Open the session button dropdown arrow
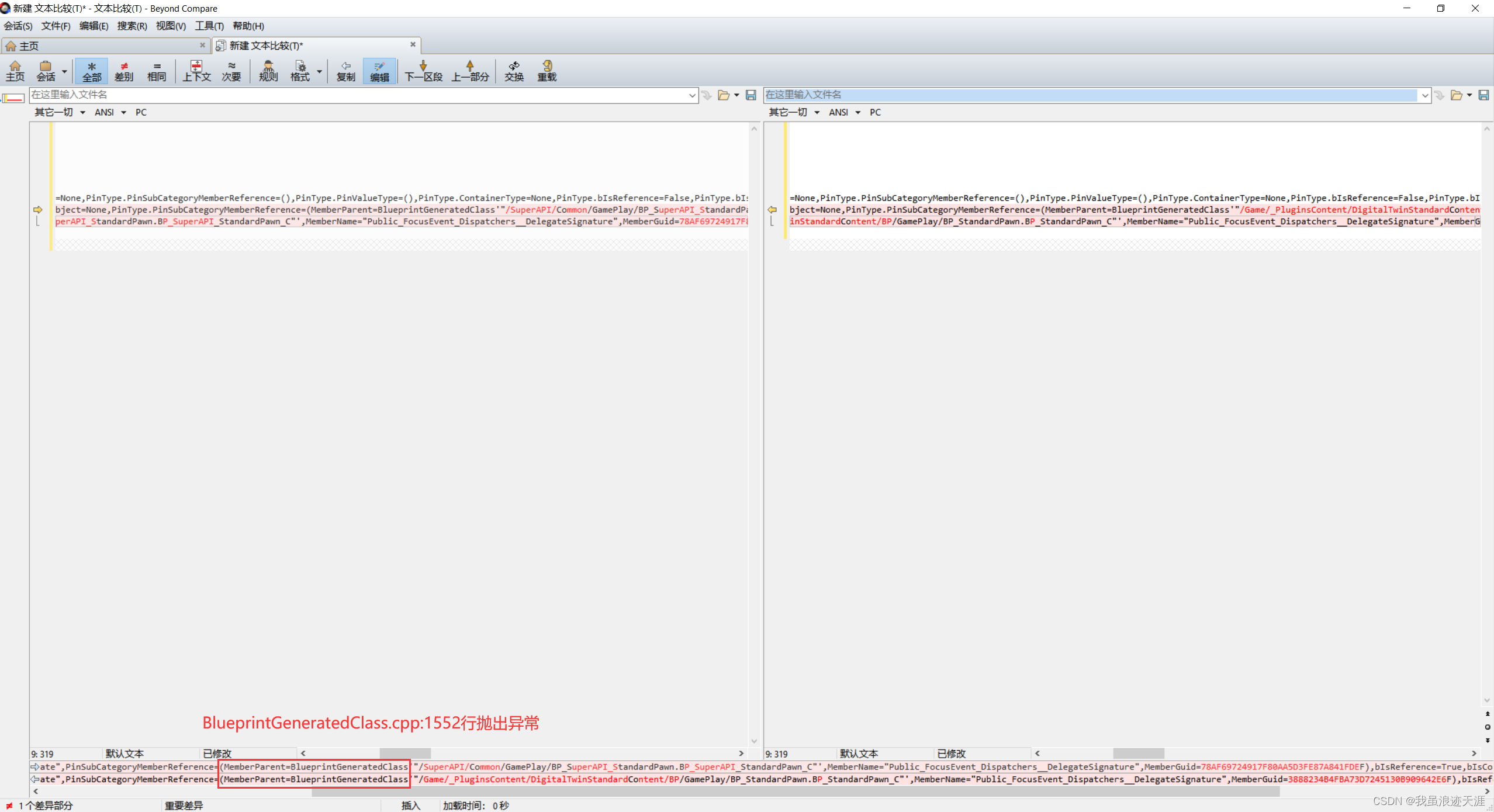1494x812 pixels. (64, 70)
